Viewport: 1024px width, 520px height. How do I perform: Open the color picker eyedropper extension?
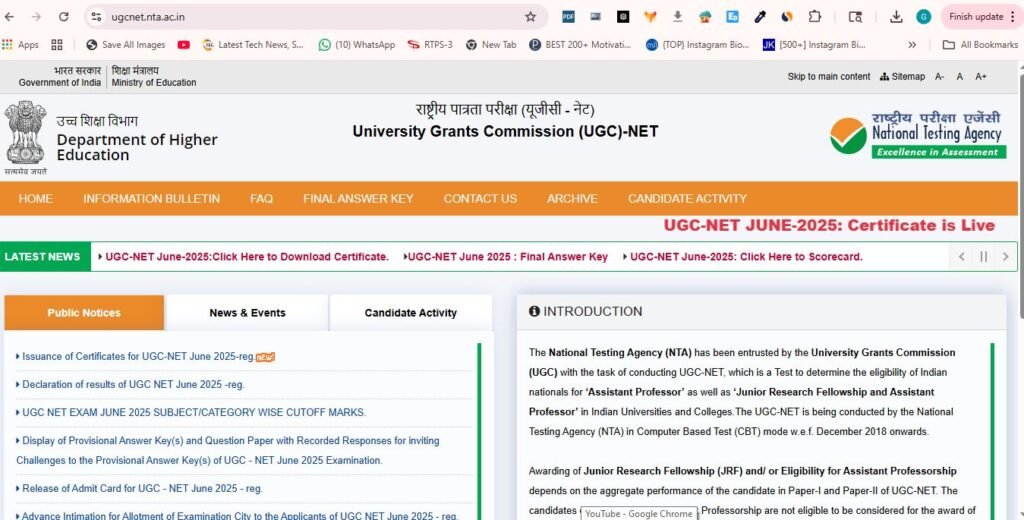tap(760, 17)
